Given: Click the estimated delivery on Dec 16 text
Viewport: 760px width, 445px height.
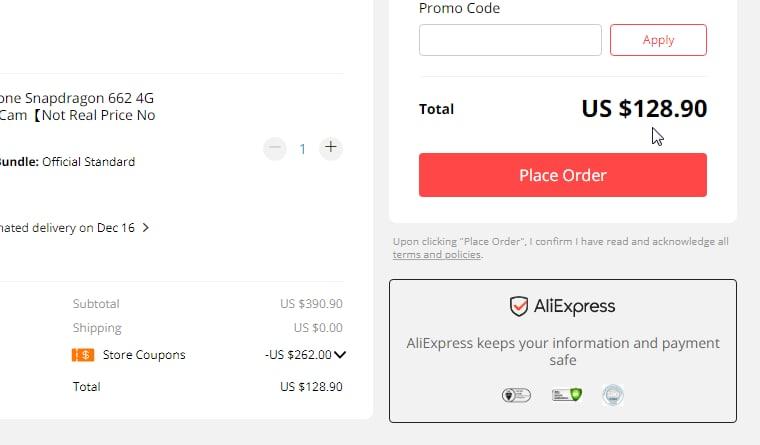Looking at the screenshot, I should (x=67, y=228).
